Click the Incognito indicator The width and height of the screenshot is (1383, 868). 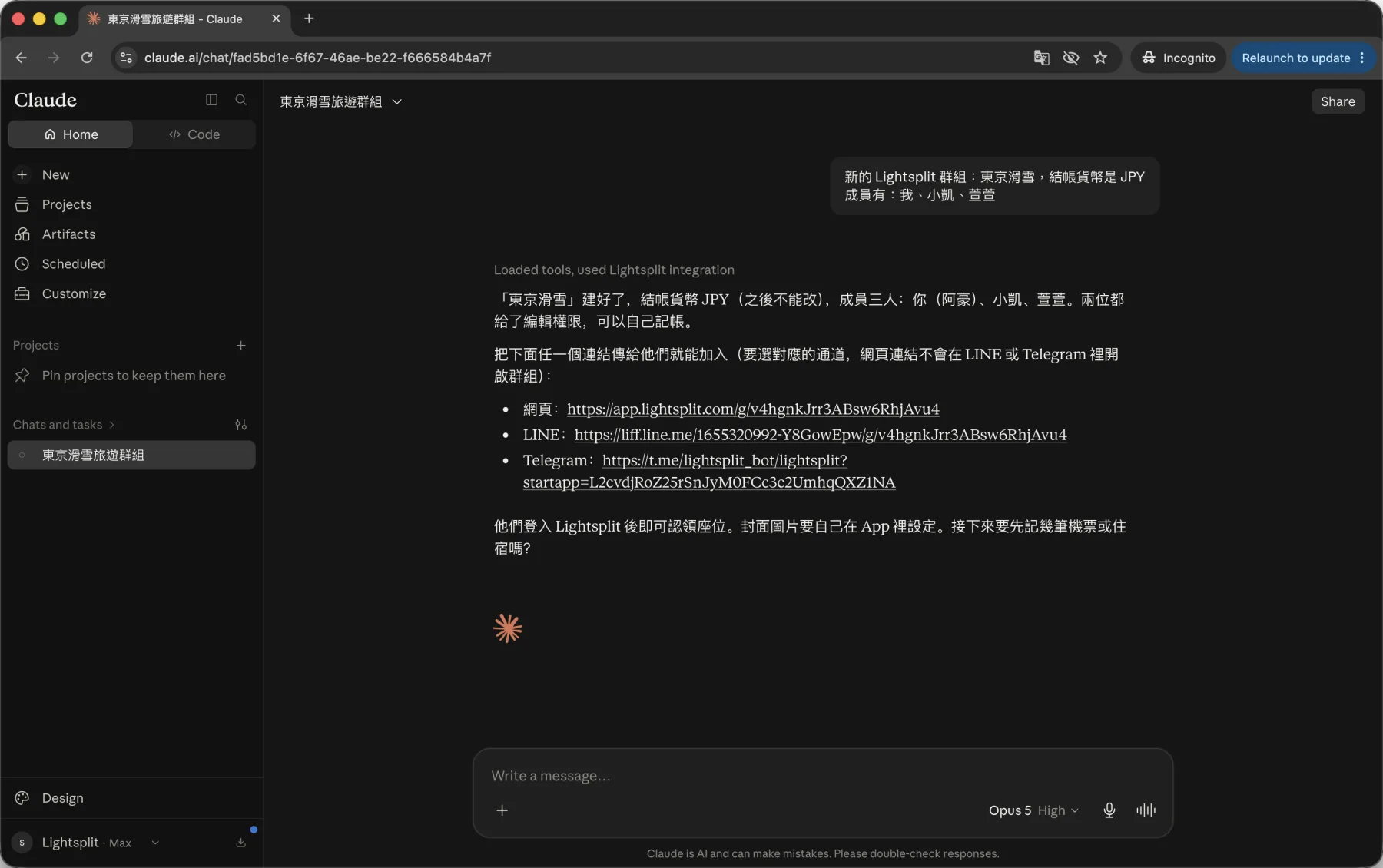tap(1178, 58)
